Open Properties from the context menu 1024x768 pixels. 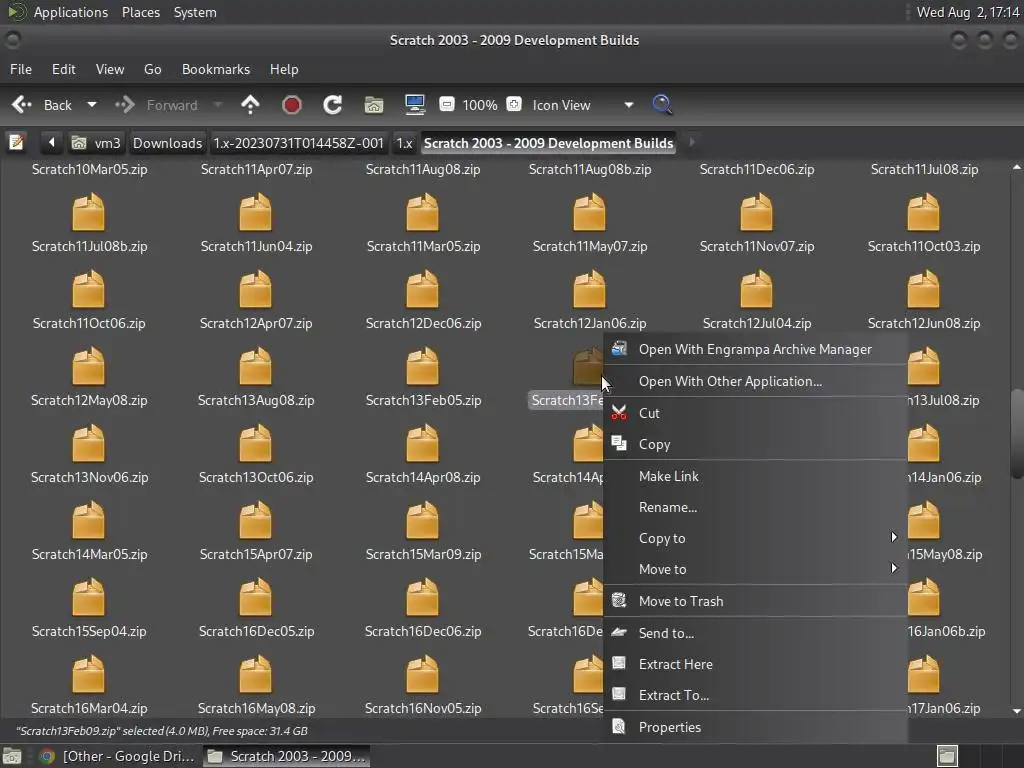click(756, 728)
